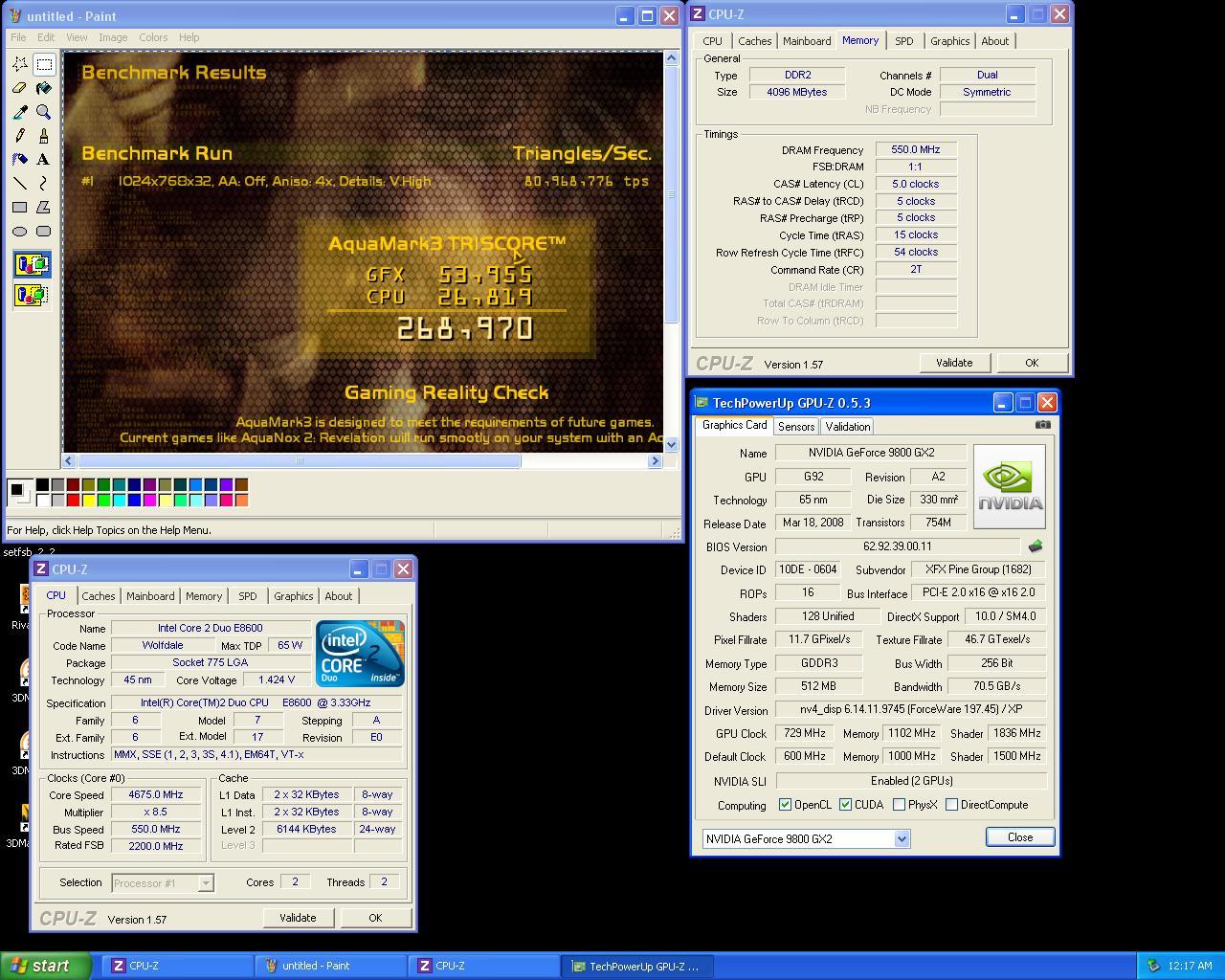Select the Text tool in Paint
Viewport: 1225px width, 980px height.
[x=44, y=160]
